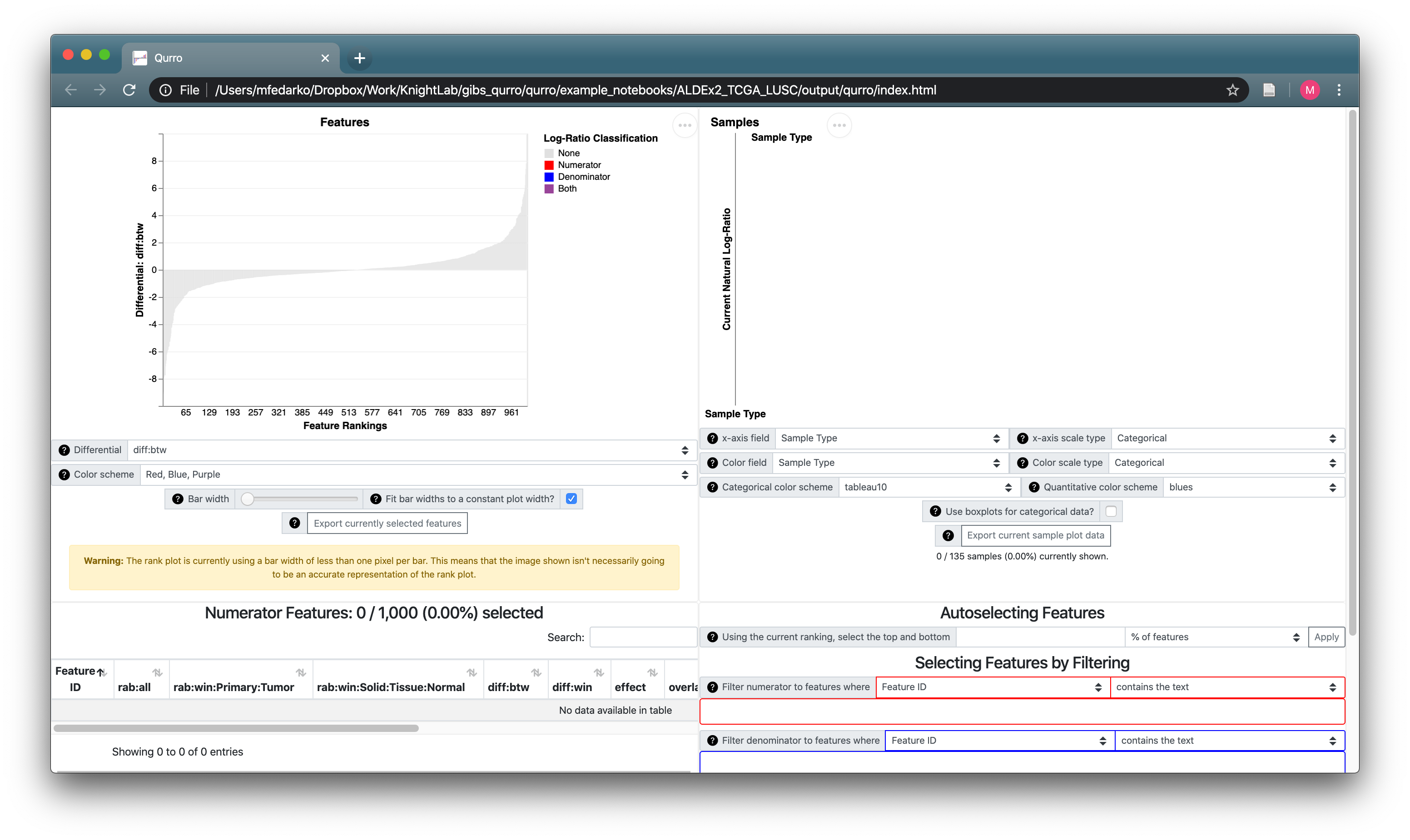Image resolution: width=1410 pixels, height=840 pixels.
Task: Open a new browser tab with plus
Action: tap(360, 58)
